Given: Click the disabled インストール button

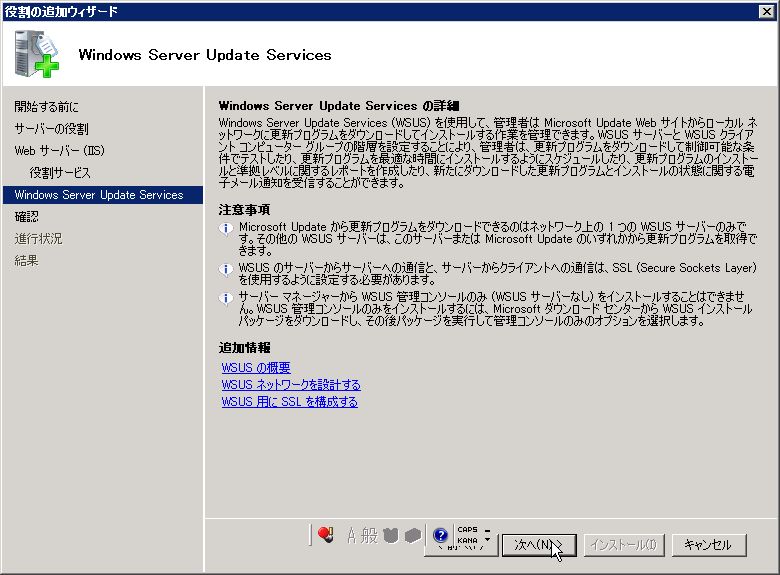Looking at the screenshot, I should [x=624, y=545].
